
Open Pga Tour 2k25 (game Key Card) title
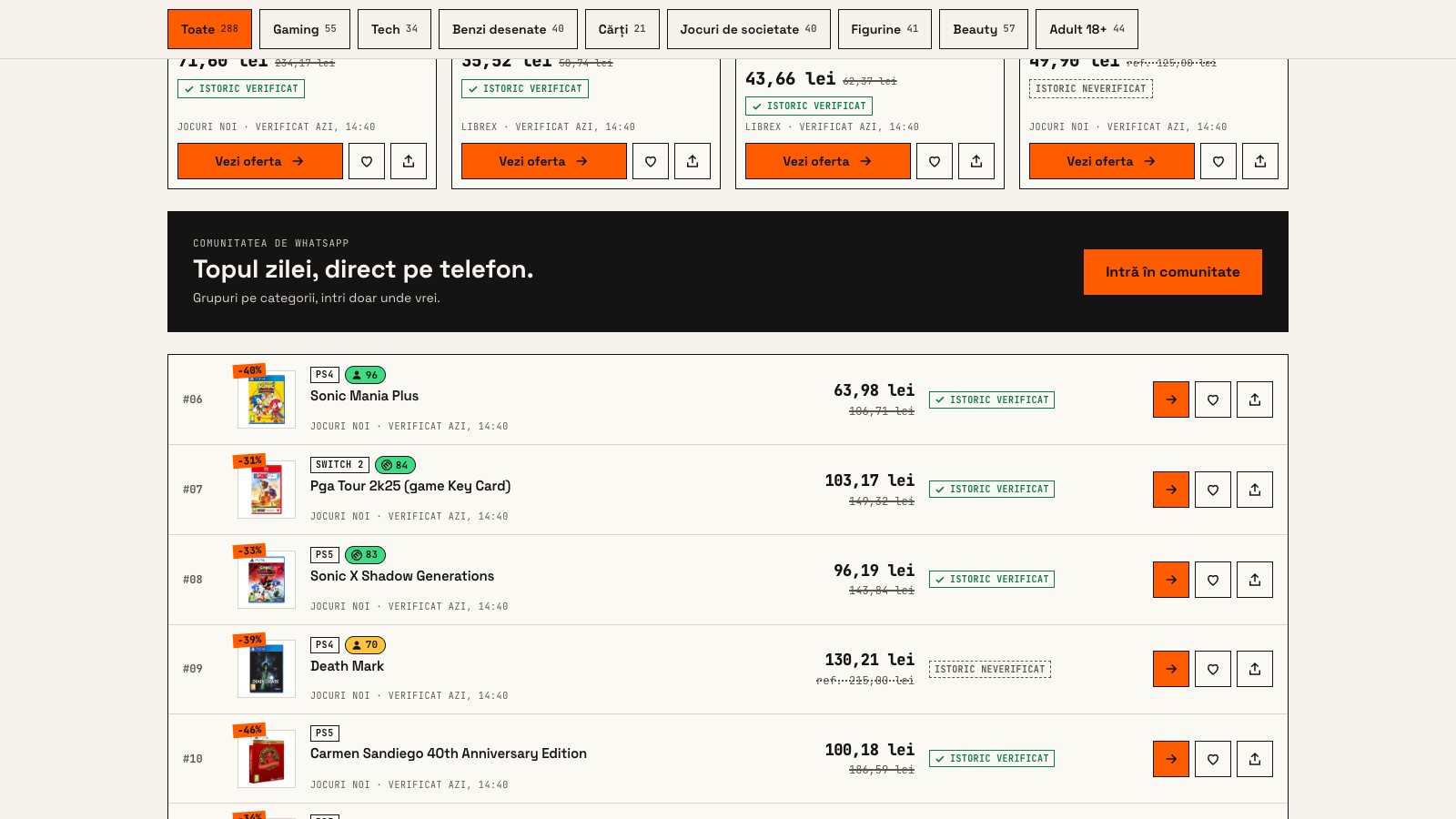click(x=410, y=486)
